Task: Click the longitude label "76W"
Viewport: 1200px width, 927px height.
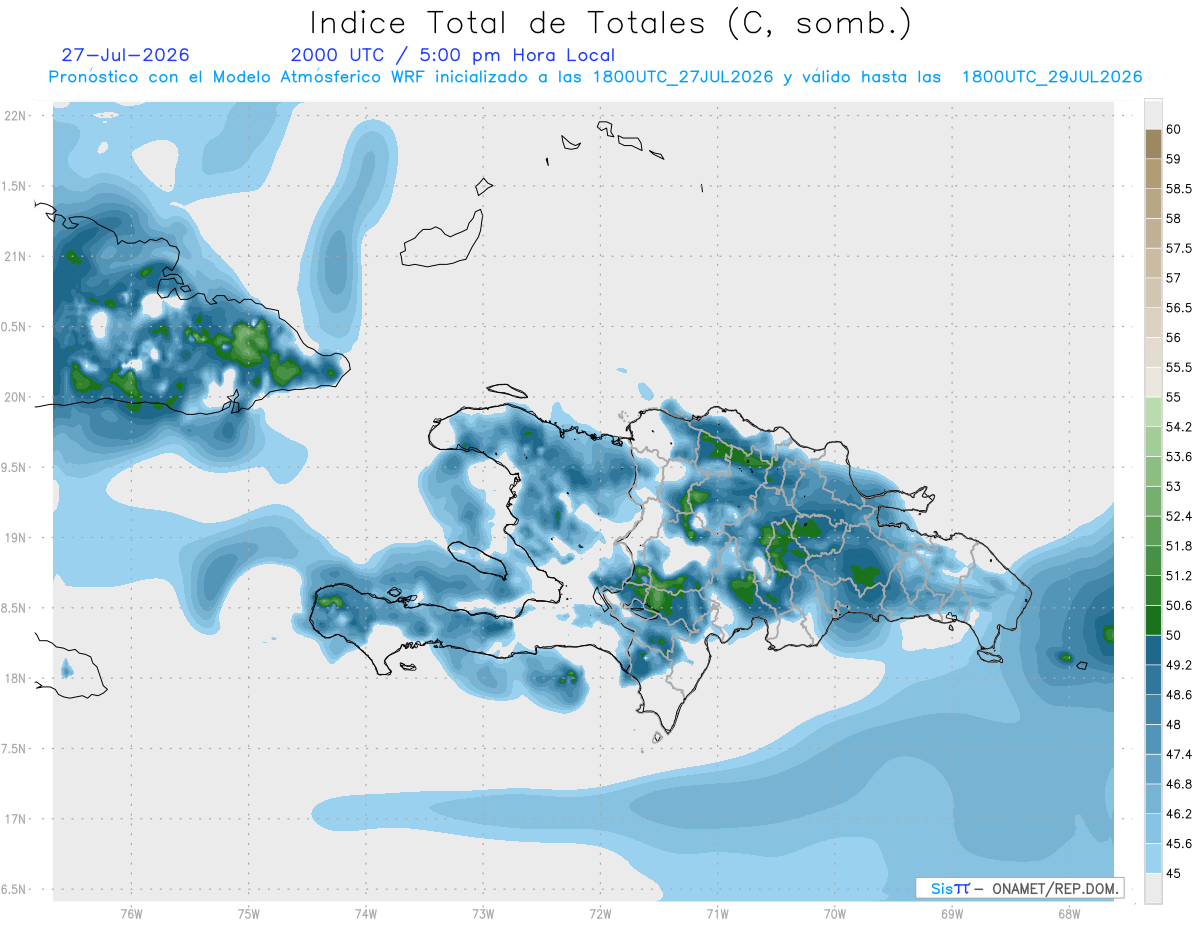Action: click(132, 914)
